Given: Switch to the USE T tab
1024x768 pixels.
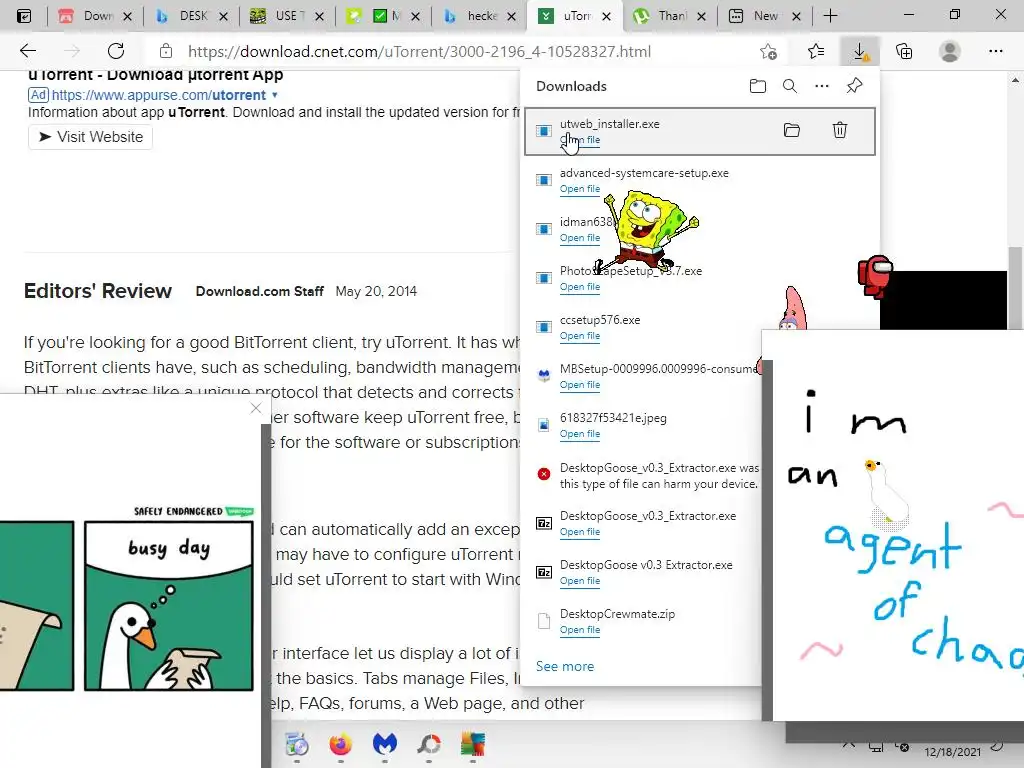Looking at the screenshot, I should coord(286,16).
